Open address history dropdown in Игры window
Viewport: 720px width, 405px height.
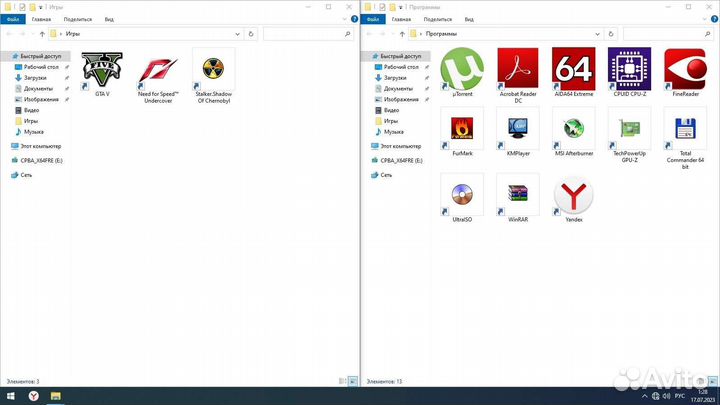point(237,34)
